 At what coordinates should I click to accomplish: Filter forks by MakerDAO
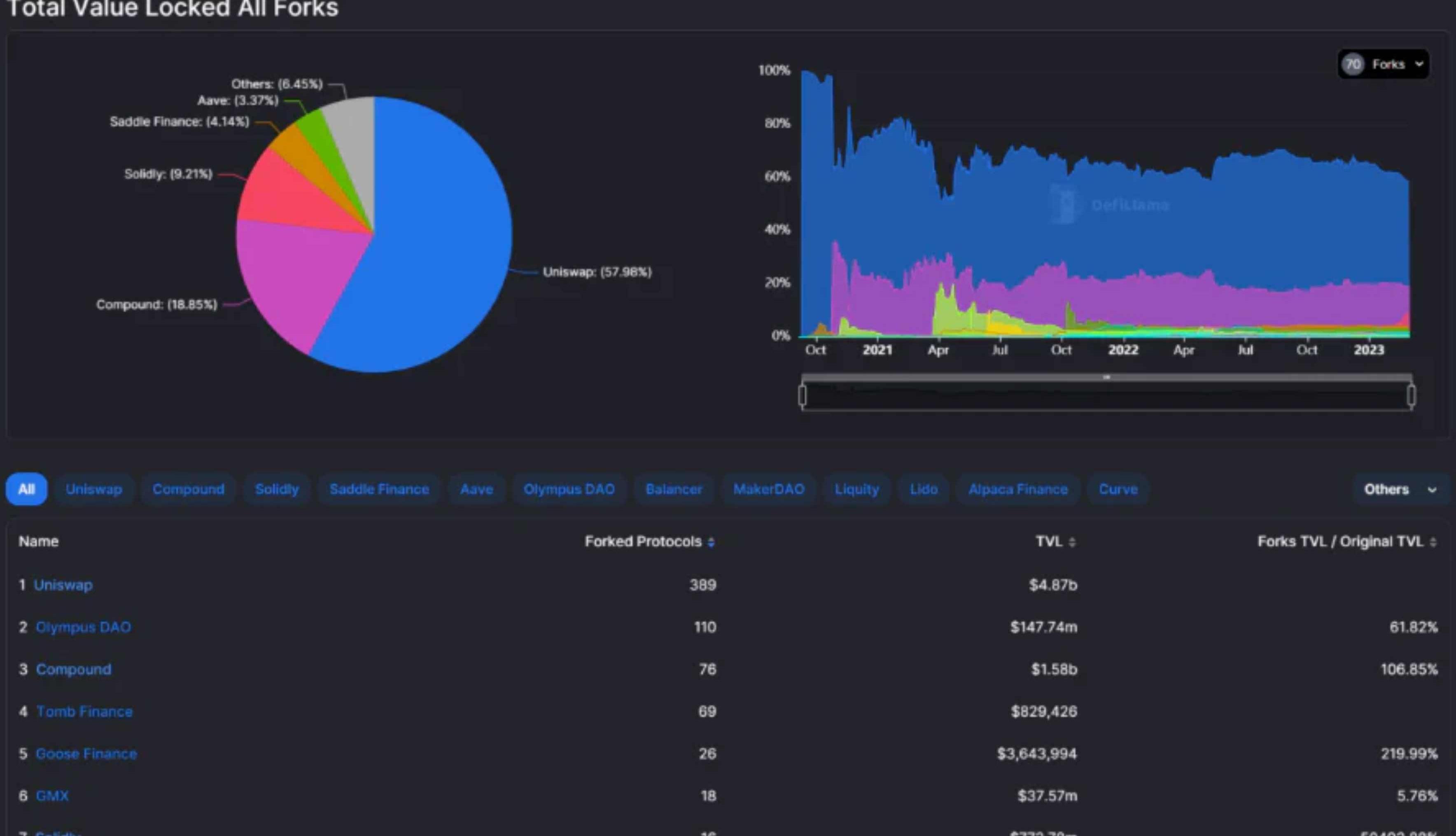click(x=768, y=489)
